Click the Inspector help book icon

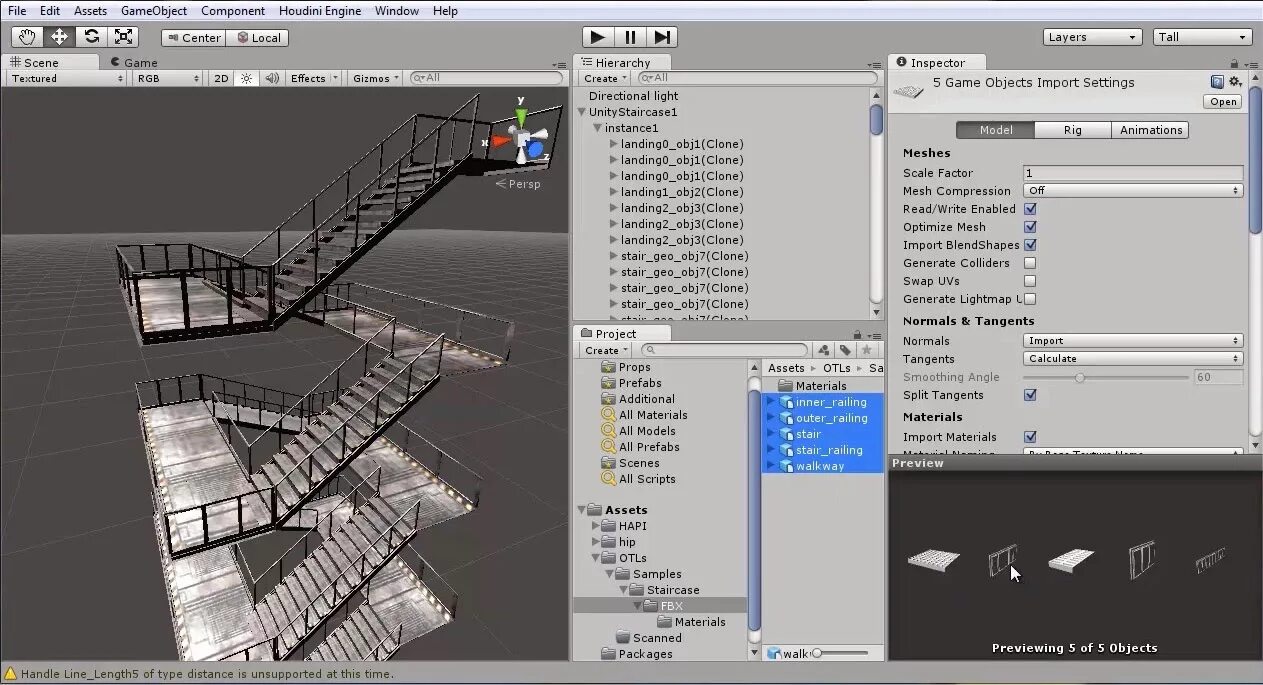[1217, 82]
